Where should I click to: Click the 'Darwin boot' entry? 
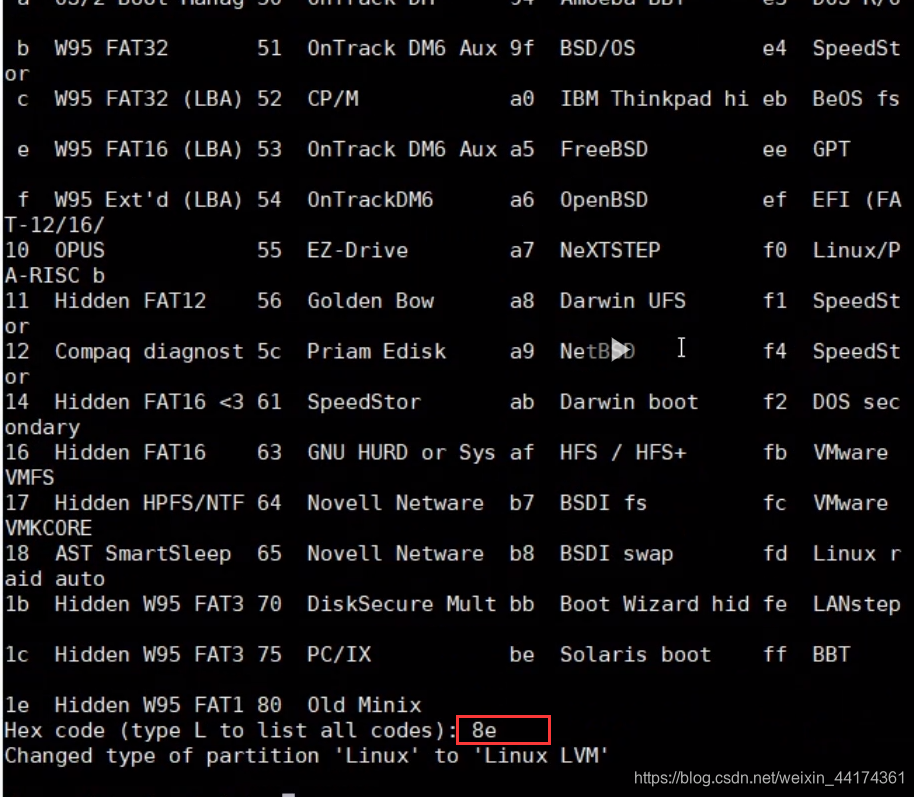tap(629, 402)
